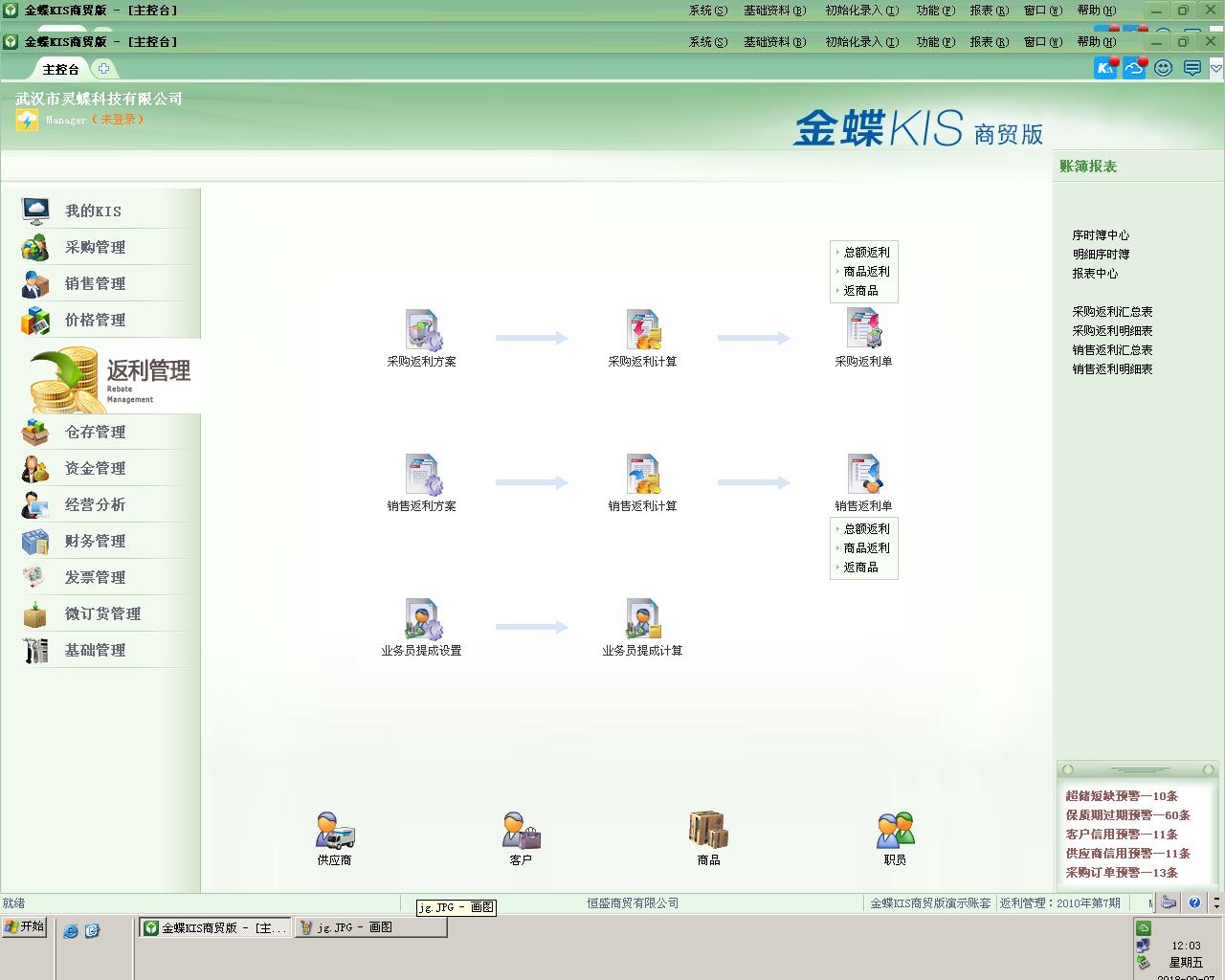Click the Windows 开始 start button
This screenshot has height=980, width=1225.
[x=24, y=926]
